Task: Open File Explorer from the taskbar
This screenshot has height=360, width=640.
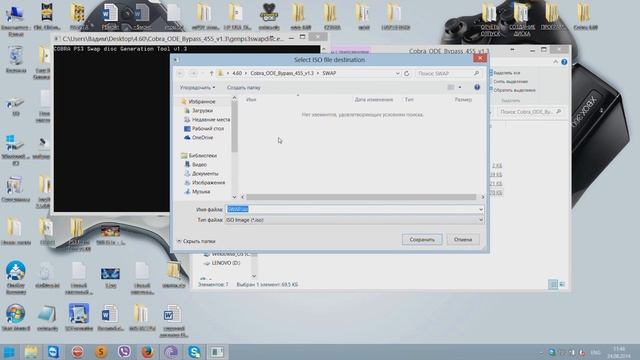Action: click(31, 352)
